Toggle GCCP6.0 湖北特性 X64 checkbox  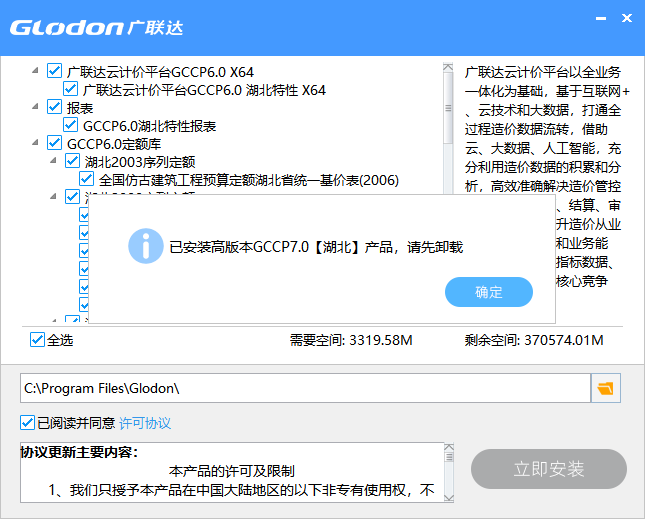tap(70, 89)
